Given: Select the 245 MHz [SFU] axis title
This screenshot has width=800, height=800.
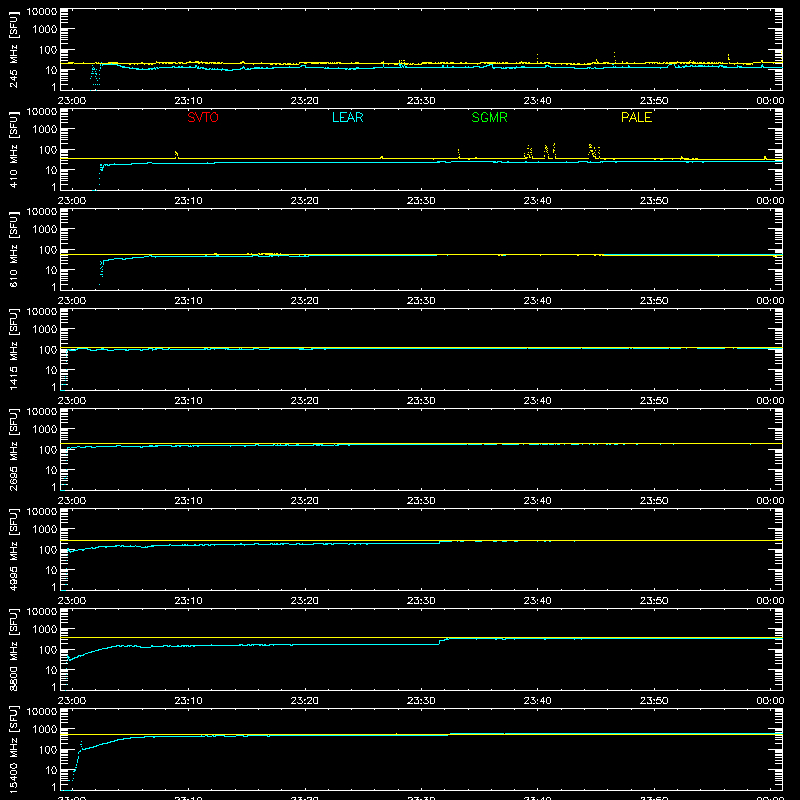Looking at the screenshot, I should pyautogui.click(x=13, y=50).
